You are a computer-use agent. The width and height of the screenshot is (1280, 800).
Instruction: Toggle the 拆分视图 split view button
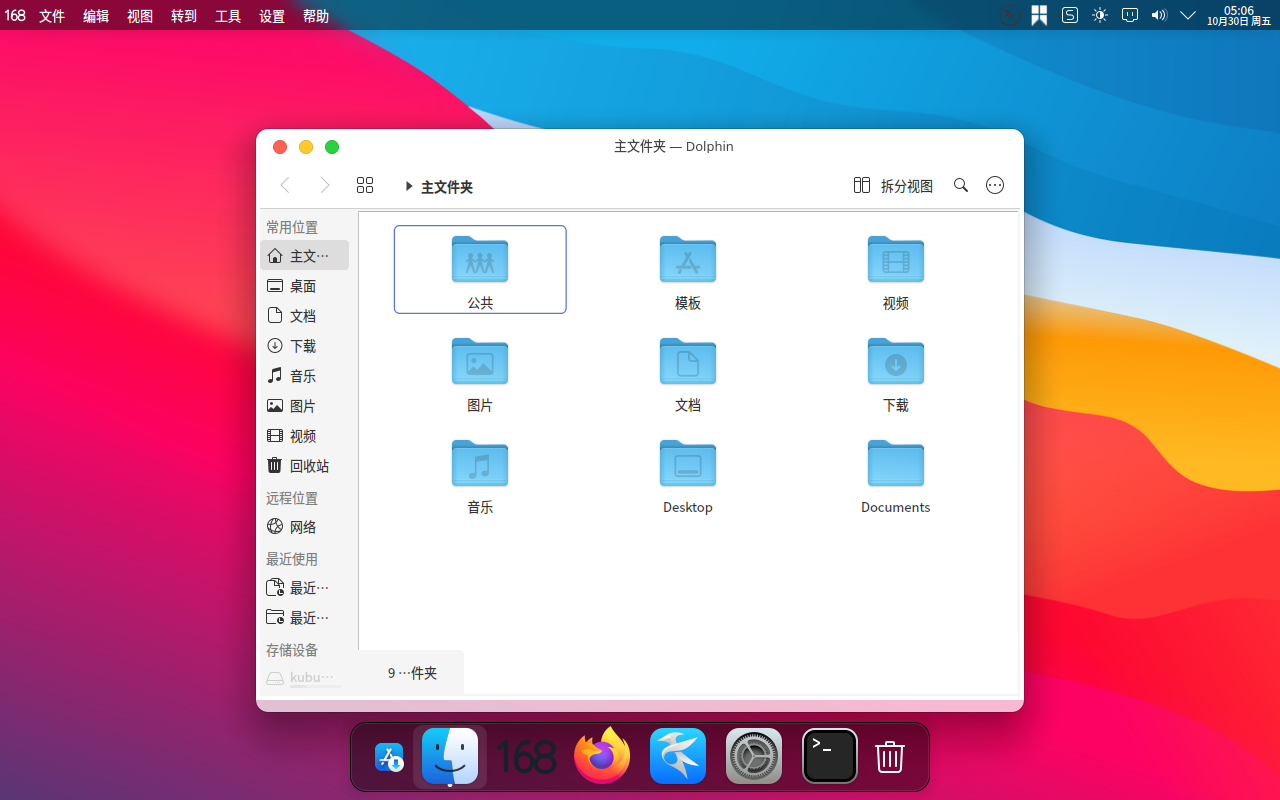(x=893, y=186)
